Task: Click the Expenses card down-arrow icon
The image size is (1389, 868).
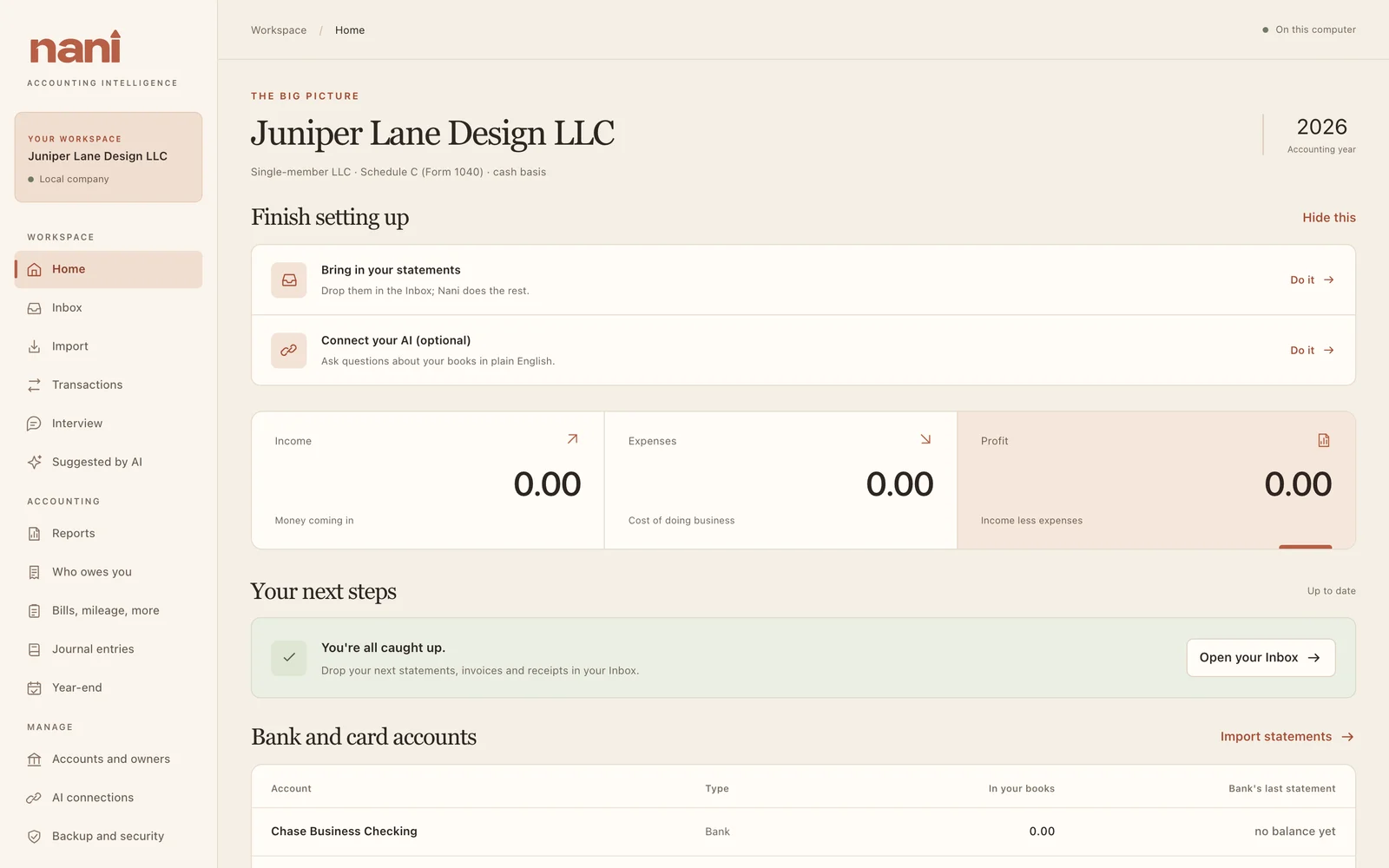Action: pyautogui.click(x=925, y=439)
